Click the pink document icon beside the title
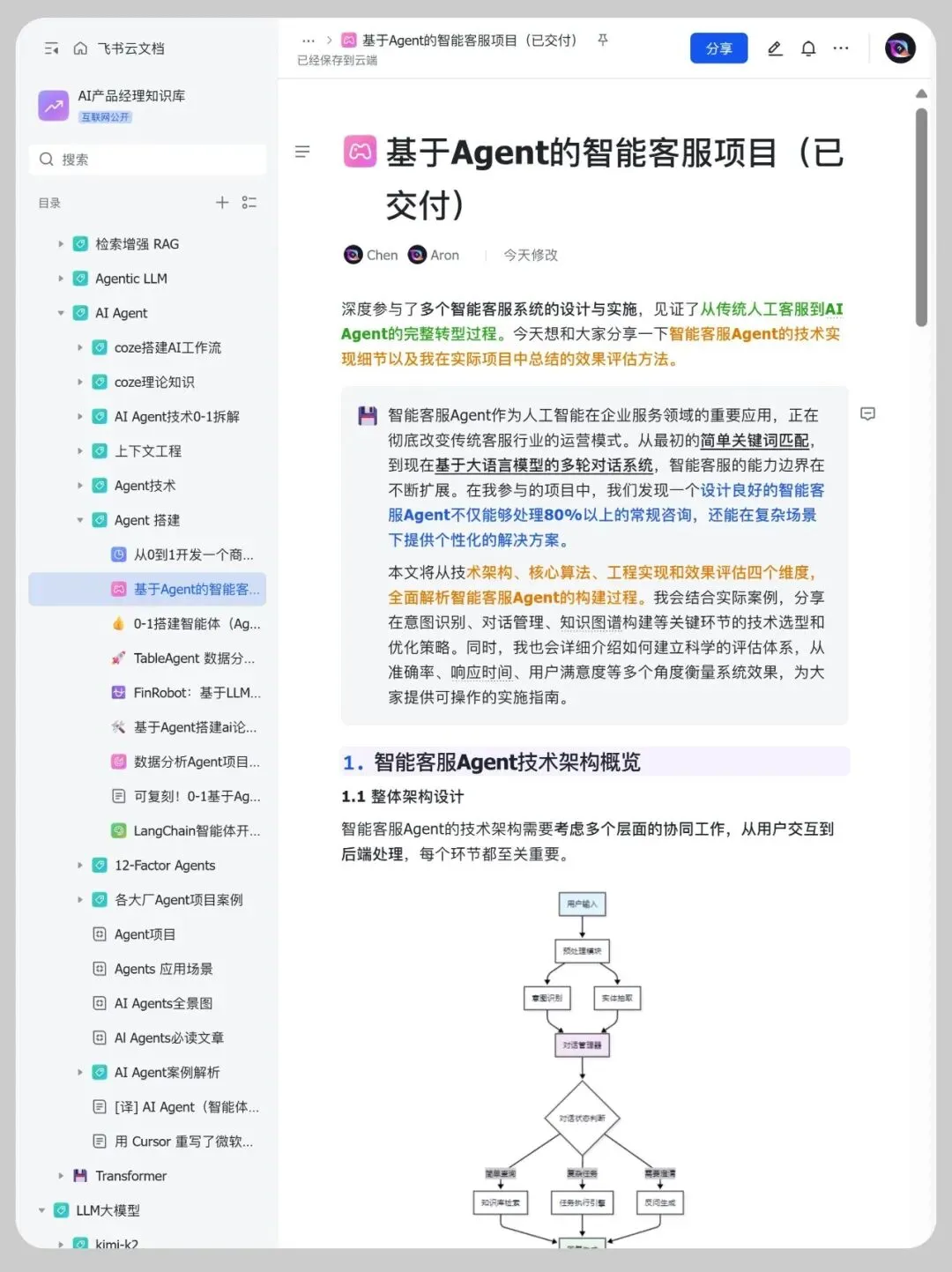Image resolution: width=952 pixels, height=1272 pixels. [360, 152]
